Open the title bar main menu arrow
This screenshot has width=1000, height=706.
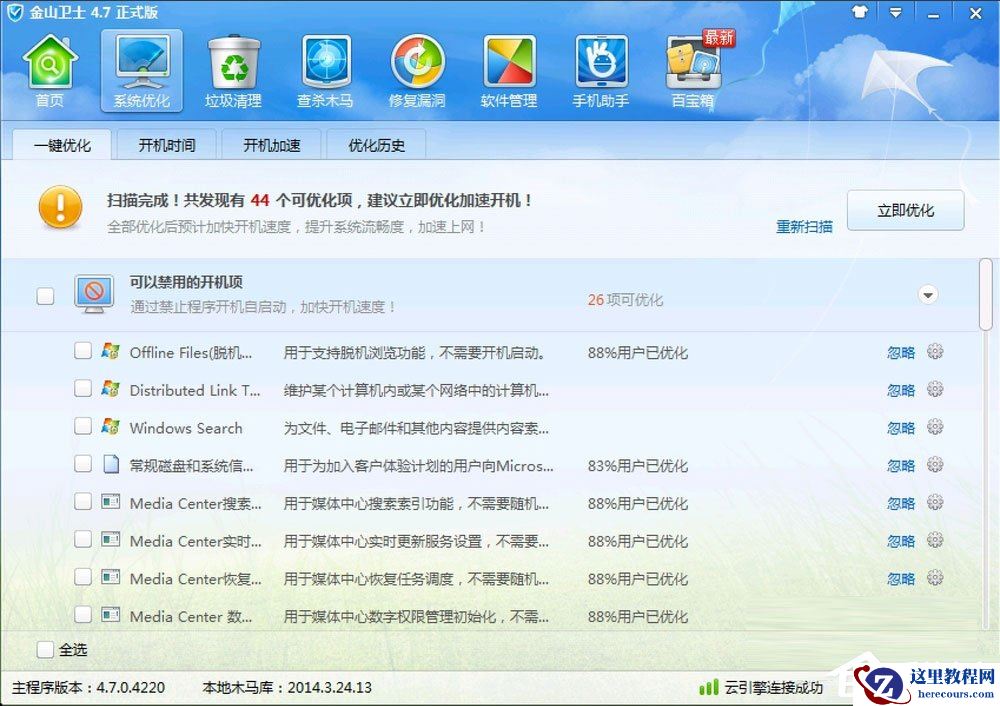[895, 13]
